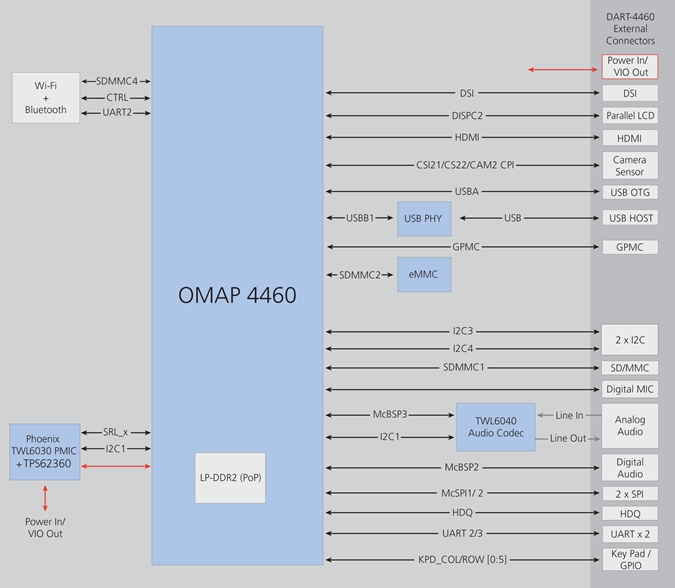The height and width of the screenshot is (588, 675).
Task: Click the HDQ bus line label
Action: click(462, 513)
